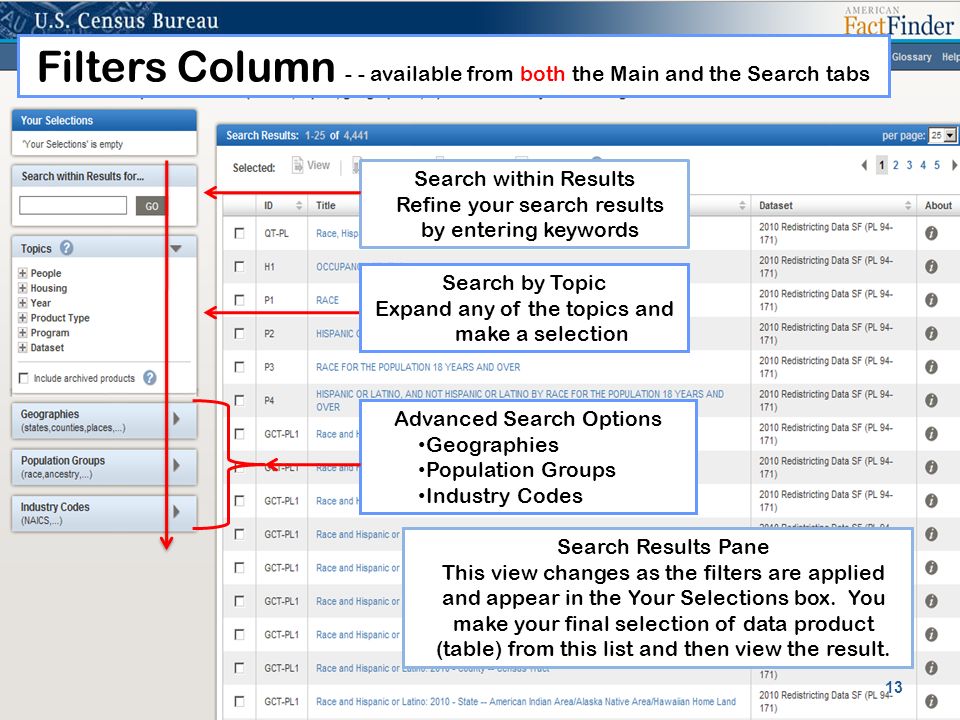Open About info icon for P4 row

931,400
